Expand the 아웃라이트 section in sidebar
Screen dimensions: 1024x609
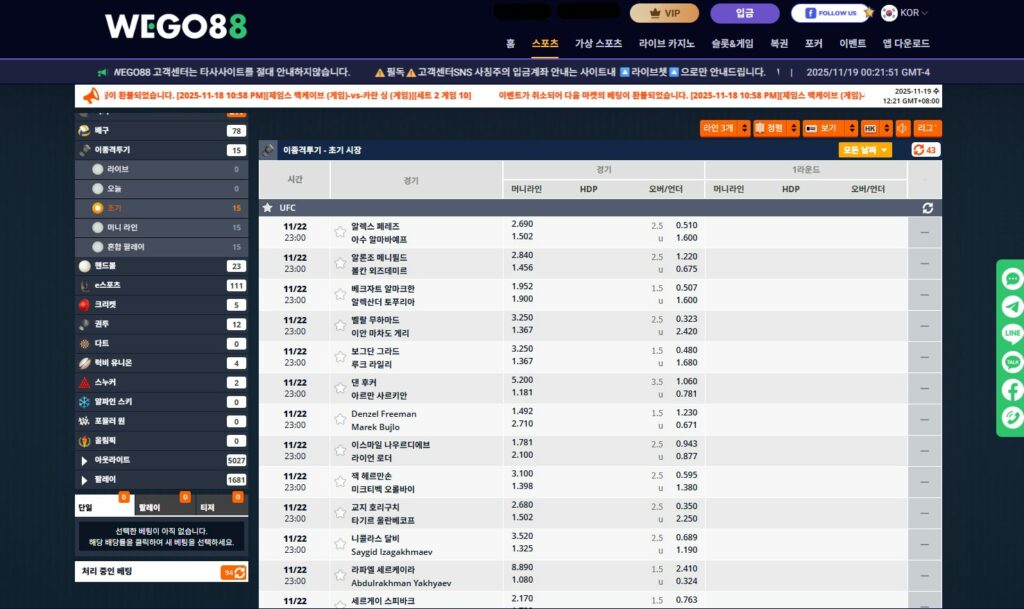[84, 461]
